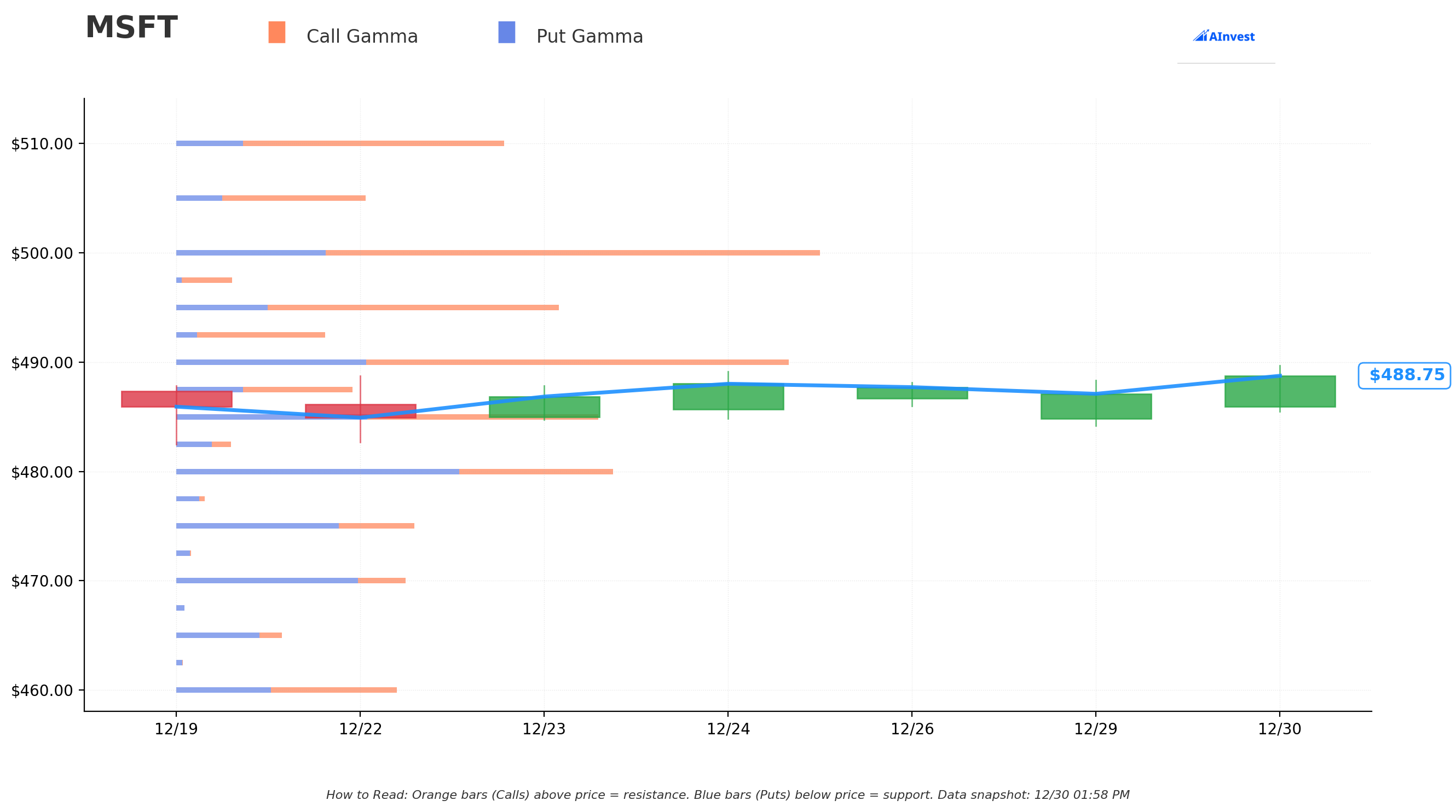
Task: Click the 12/29 date label
Action: pos(1096,729)
